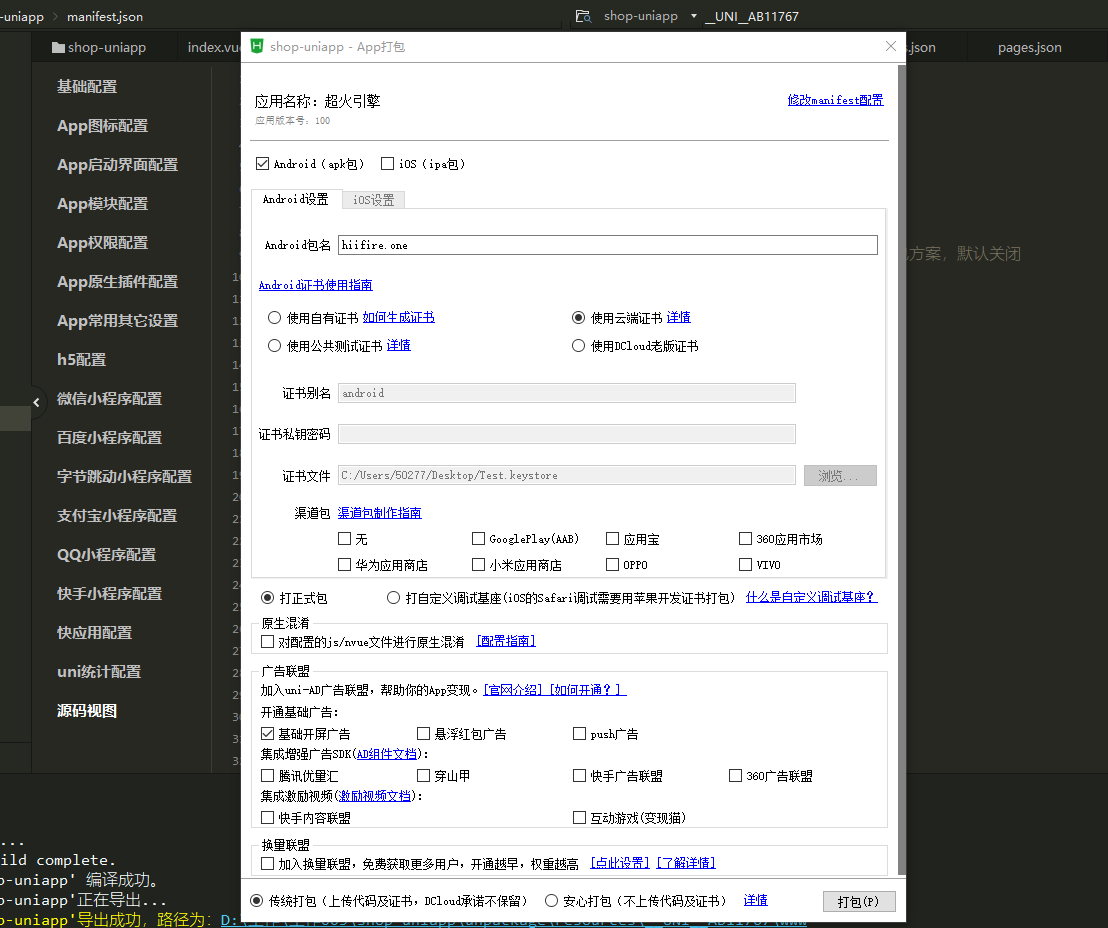The width and height of the screenshot is (1108, 928).
Task: Enable 腾讯优量汇 checkbox
Action: [x=268, y=775]
